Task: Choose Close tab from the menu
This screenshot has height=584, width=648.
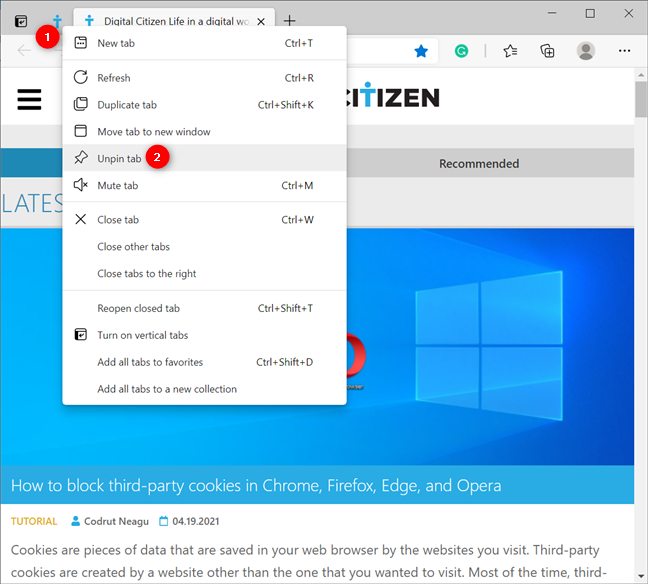Action: (x=204, y=219)
